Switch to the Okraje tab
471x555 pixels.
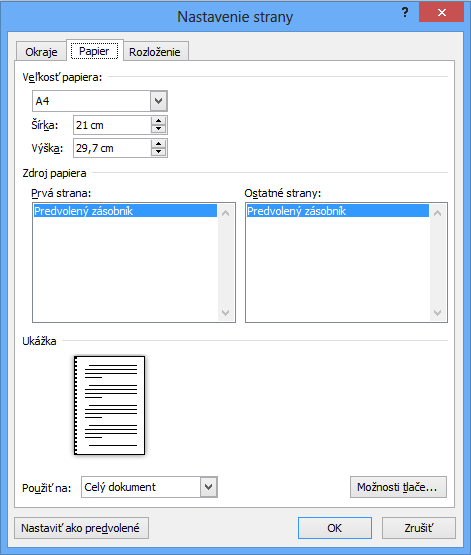(x=41, y=52)
